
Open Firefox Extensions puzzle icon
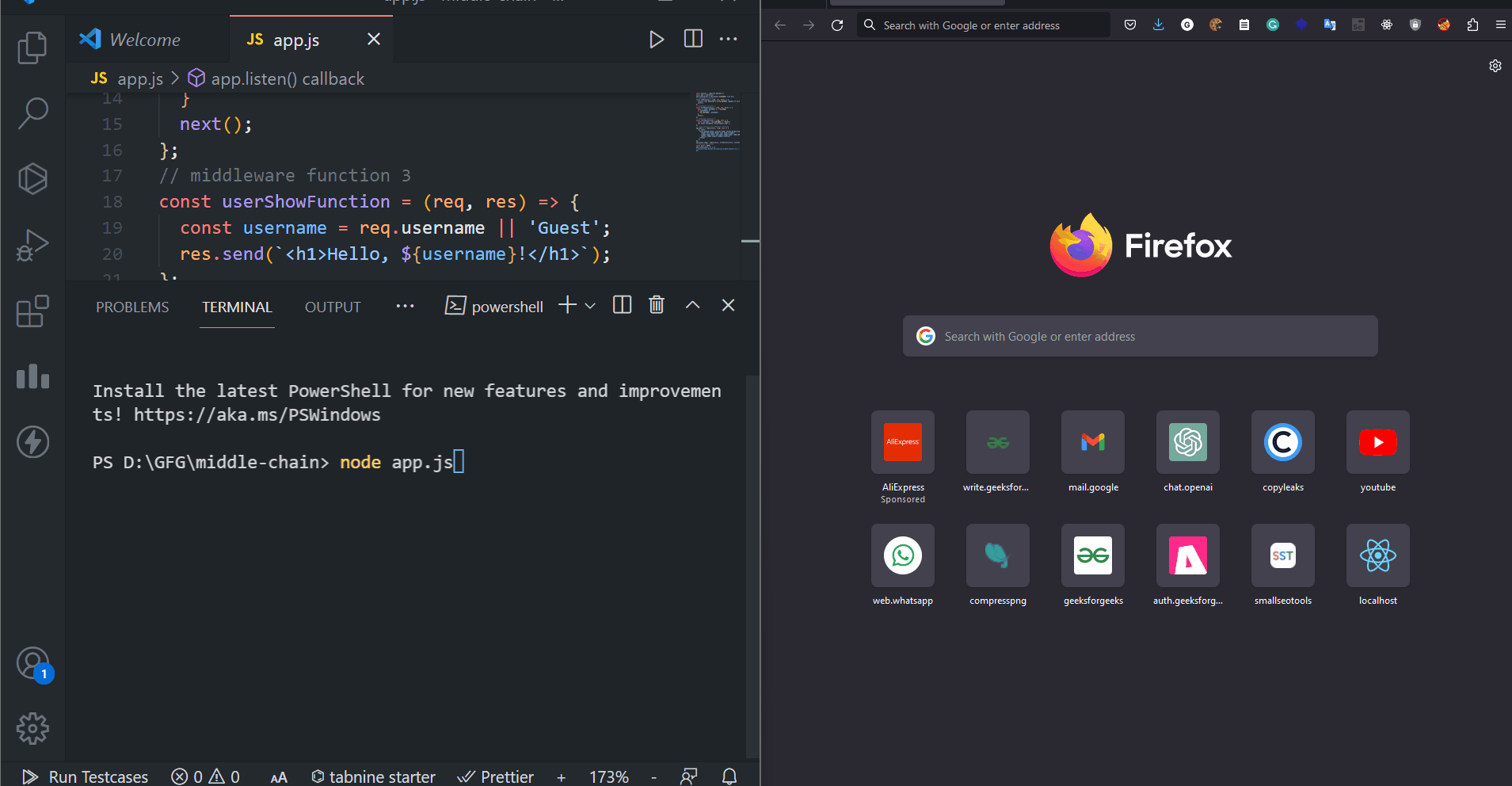pos(1472,25)
